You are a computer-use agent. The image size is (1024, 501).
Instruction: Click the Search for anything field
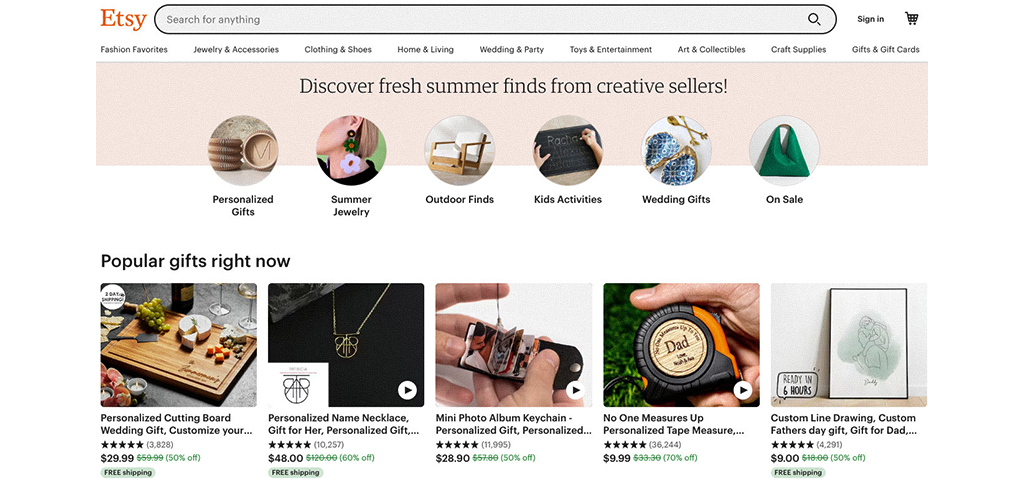click(x=480, y=19)
